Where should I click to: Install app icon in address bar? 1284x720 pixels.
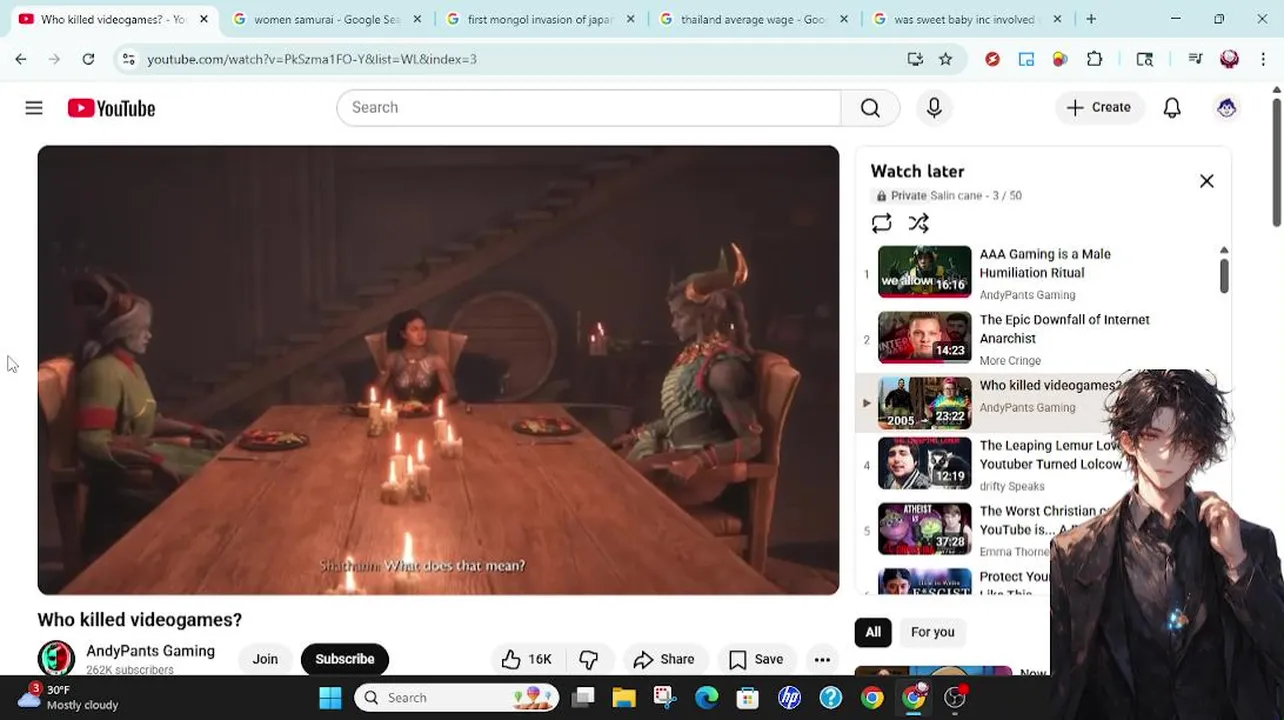click(914, 59)
